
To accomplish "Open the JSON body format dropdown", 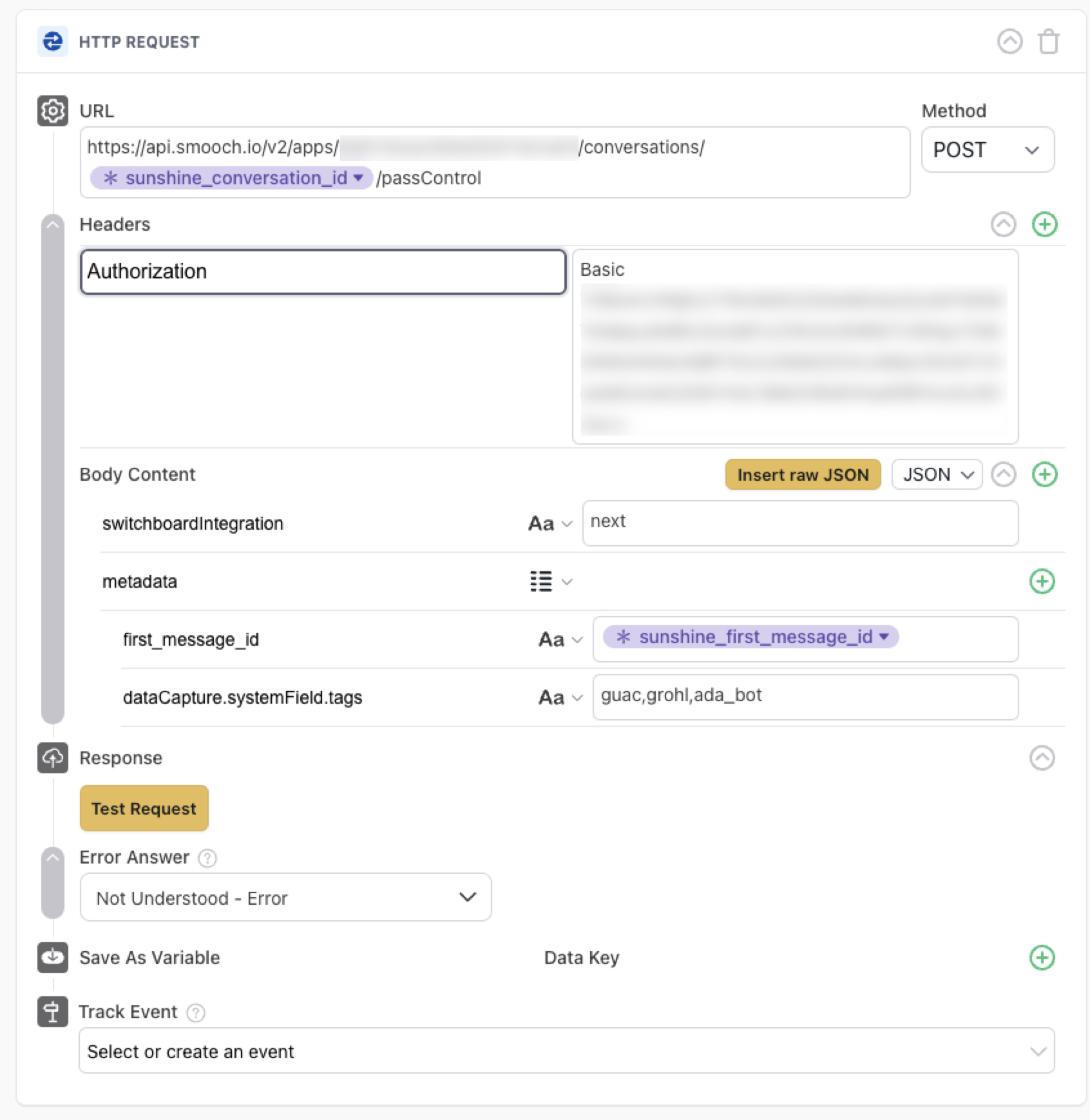I will tap(936, 474).
